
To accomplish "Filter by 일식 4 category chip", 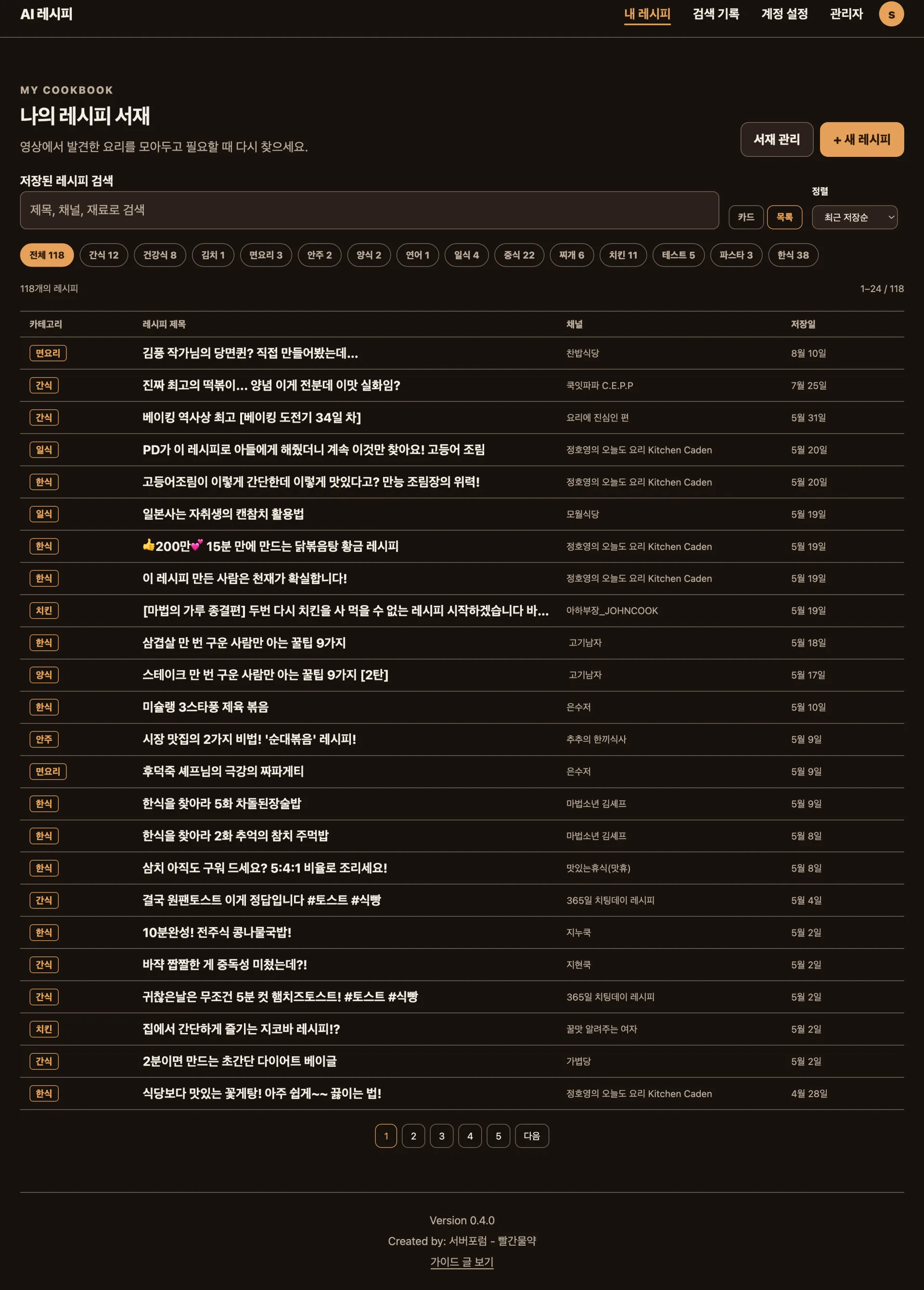I will tap(466, 255).
